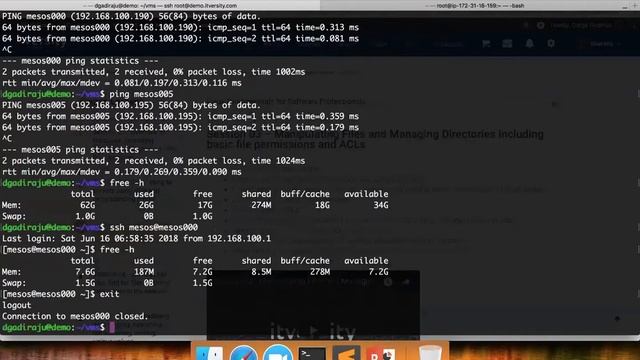This screenshot has height=360, width=640.
Task: Click the '7.6G' total memory on mesos000
Action: 85,272
